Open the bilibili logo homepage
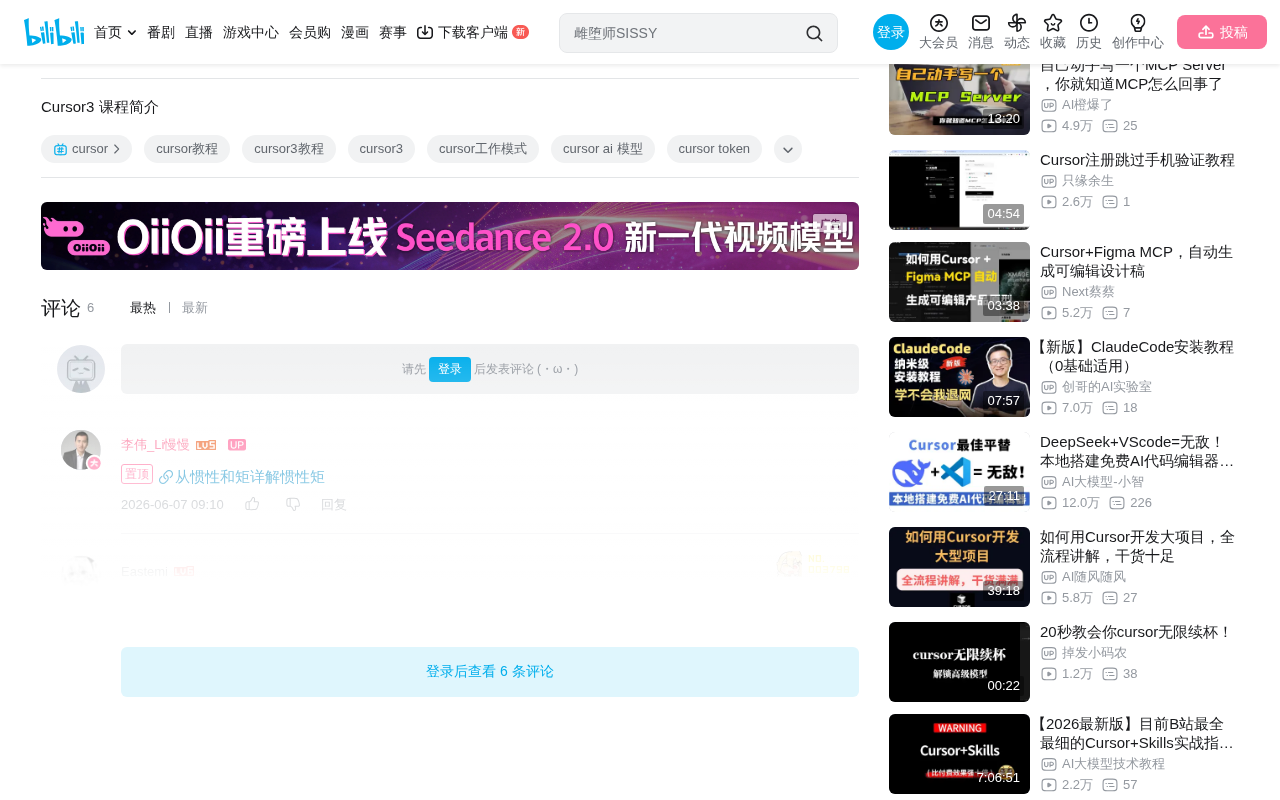The image size is (1280, 800). point(54,32)
